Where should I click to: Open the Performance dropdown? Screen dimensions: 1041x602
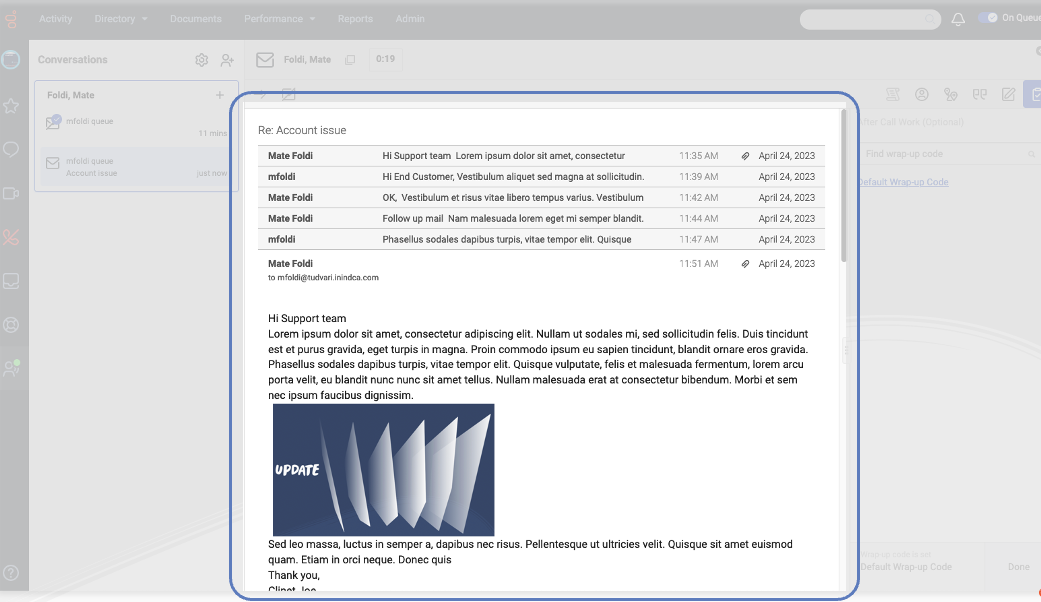point(279,18)
